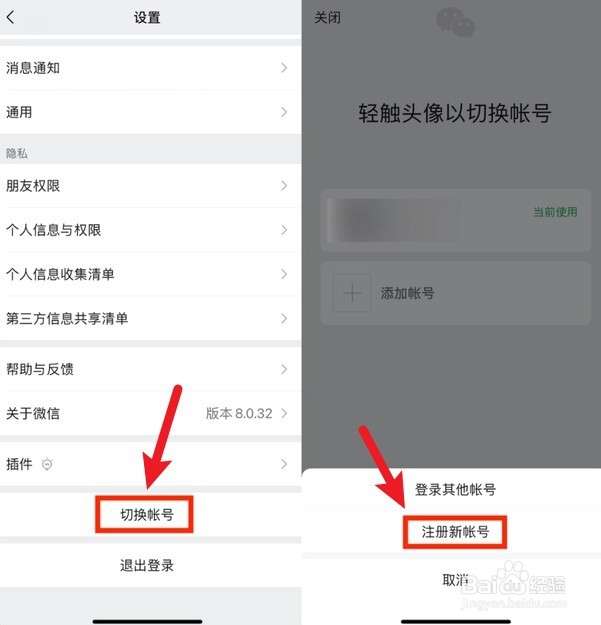This screenshot has height=625, width=601.
Task: Open 关于微信 version 8.0.32 row
Action: pyautogui.click(x=150, y=413)
